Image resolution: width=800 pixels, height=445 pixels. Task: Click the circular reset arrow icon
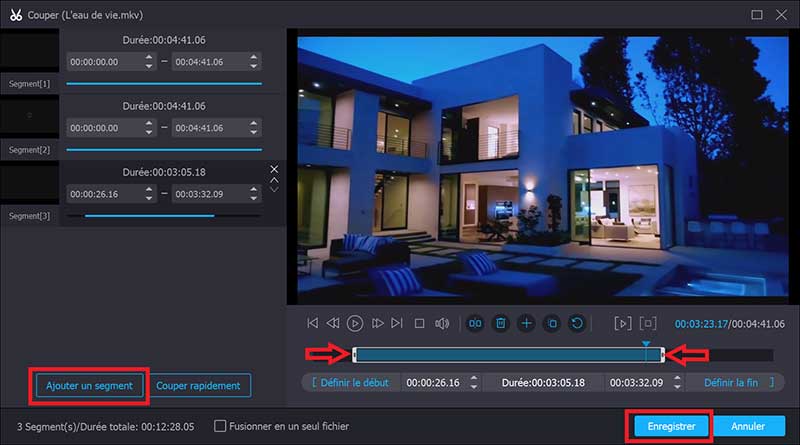coord(576,323)
